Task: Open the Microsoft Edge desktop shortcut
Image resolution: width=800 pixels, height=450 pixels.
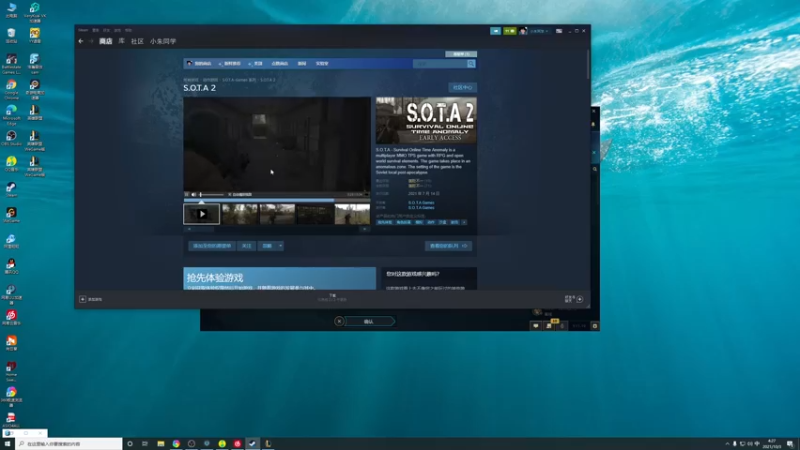Action: (11, 115)
